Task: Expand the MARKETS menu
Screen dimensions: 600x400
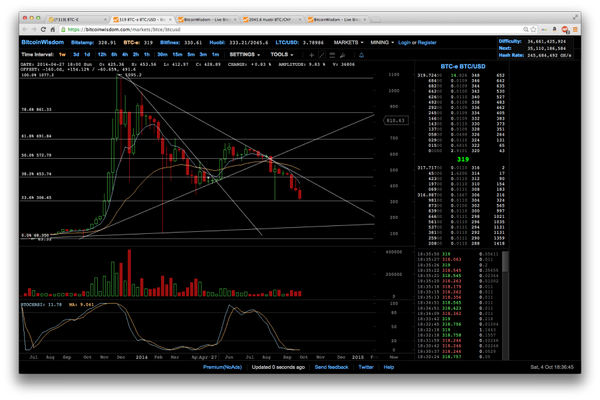Action: [x=348, y=42]
